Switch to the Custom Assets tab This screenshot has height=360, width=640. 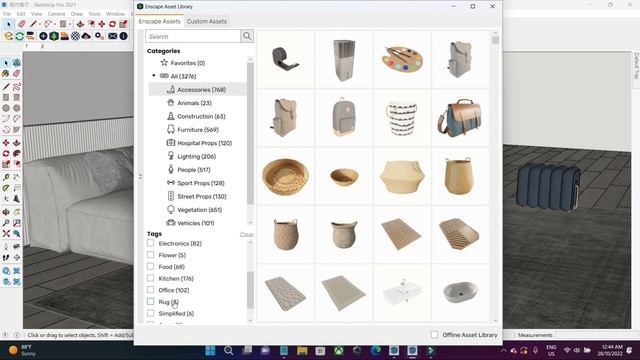pyautogui.click(x=207, y=21)
